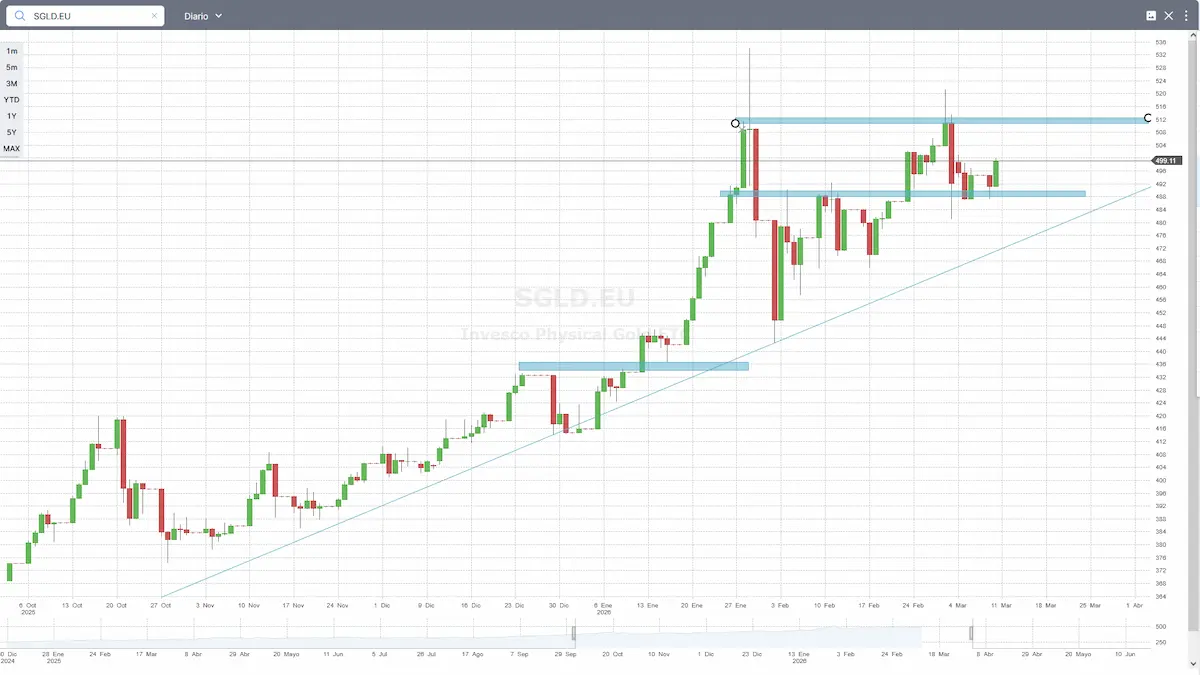
Task: Set chart range to 1Y
Action: [x=12, y=116]
